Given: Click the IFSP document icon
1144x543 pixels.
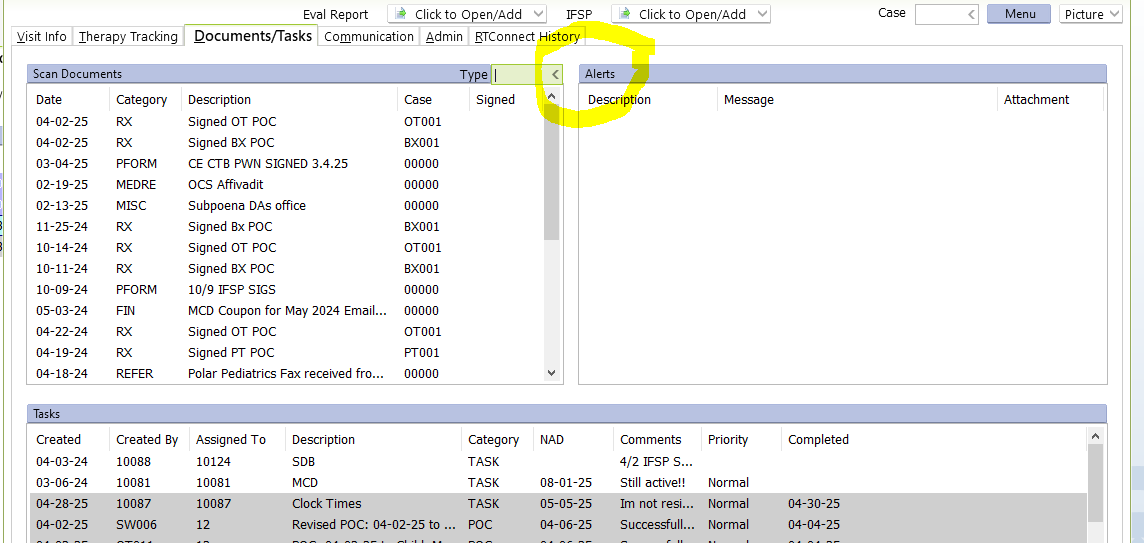Looking at the screenshot, I should 625,14.
